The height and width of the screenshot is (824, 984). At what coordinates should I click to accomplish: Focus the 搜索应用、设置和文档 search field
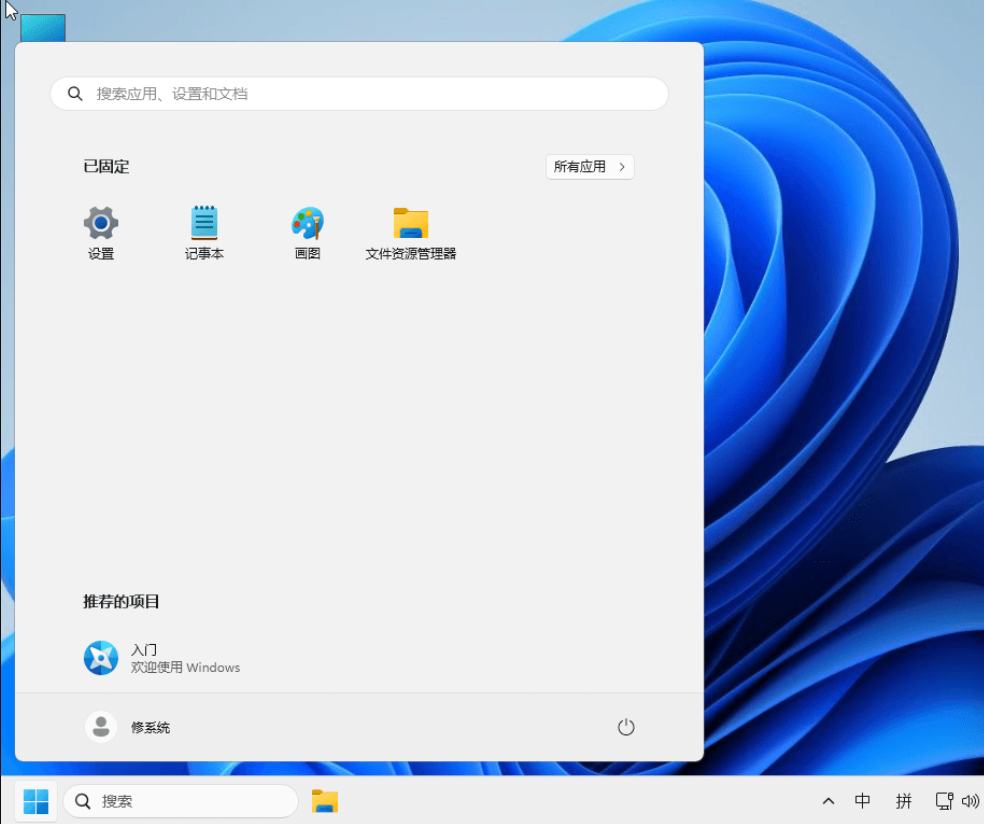click(x=359, y=94)
